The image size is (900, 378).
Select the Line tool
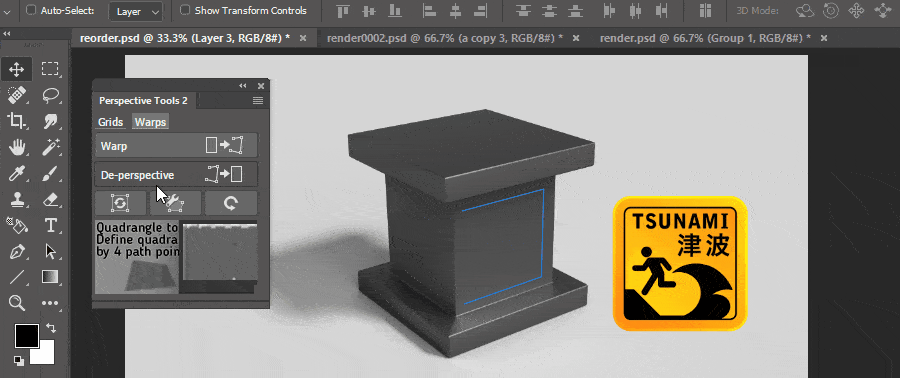point(17,277)
